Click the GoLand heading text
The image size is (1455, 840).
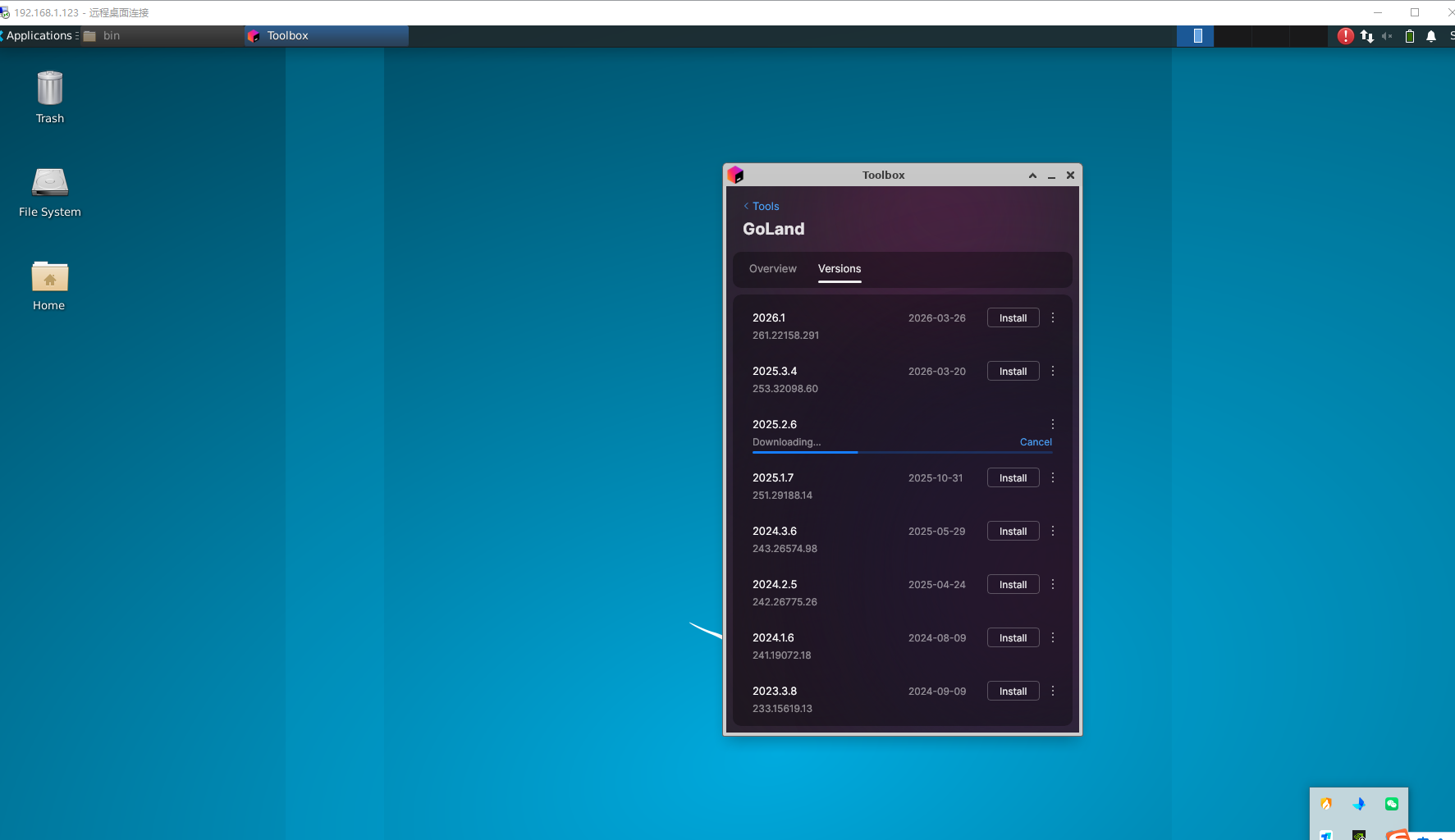pos(773,229)
